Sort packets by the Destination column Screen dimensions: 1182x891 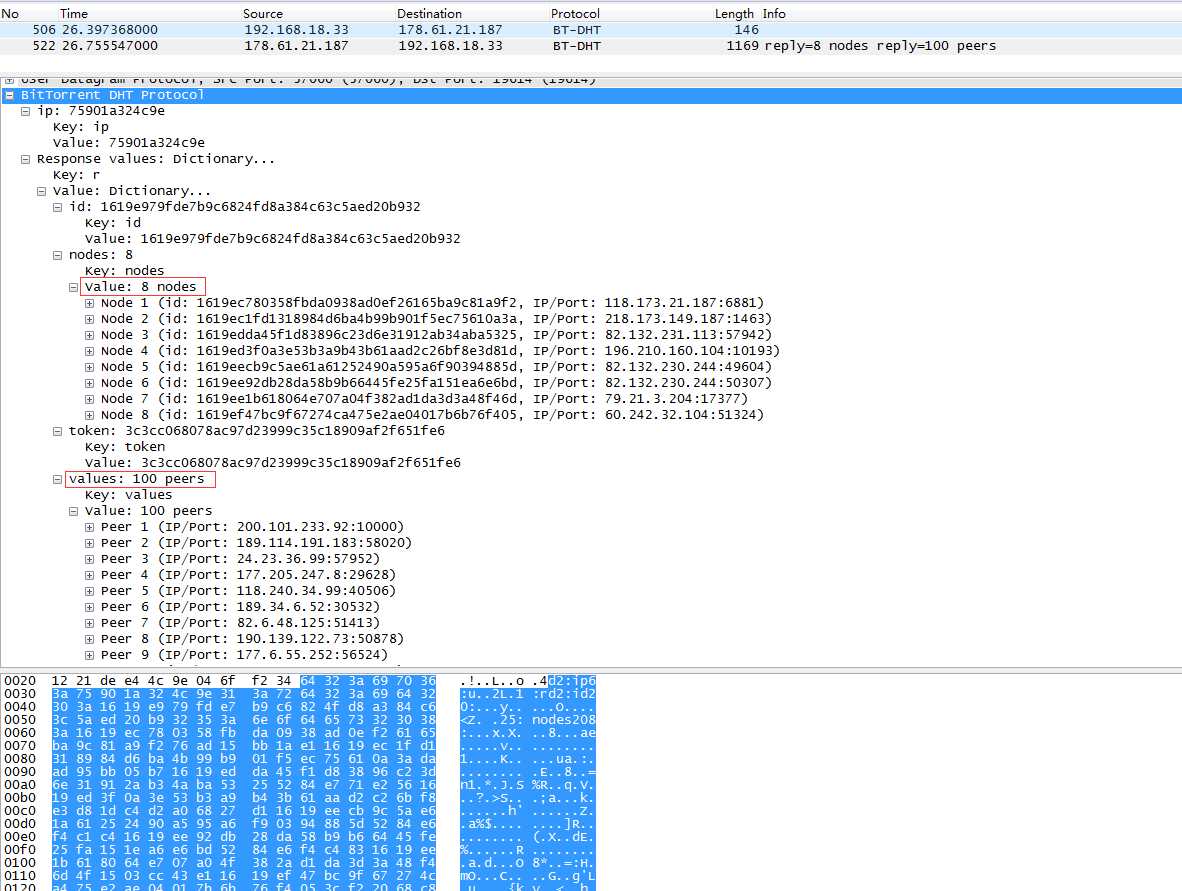pos(430,14)
